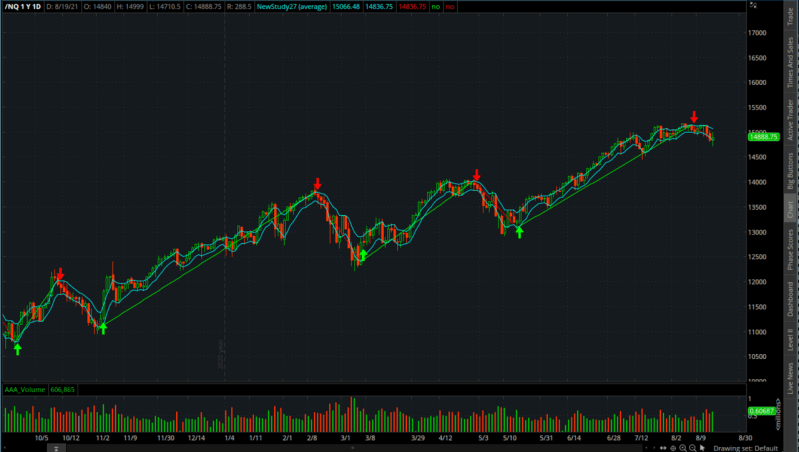Click the 14500 price axis label

[757, 157]
